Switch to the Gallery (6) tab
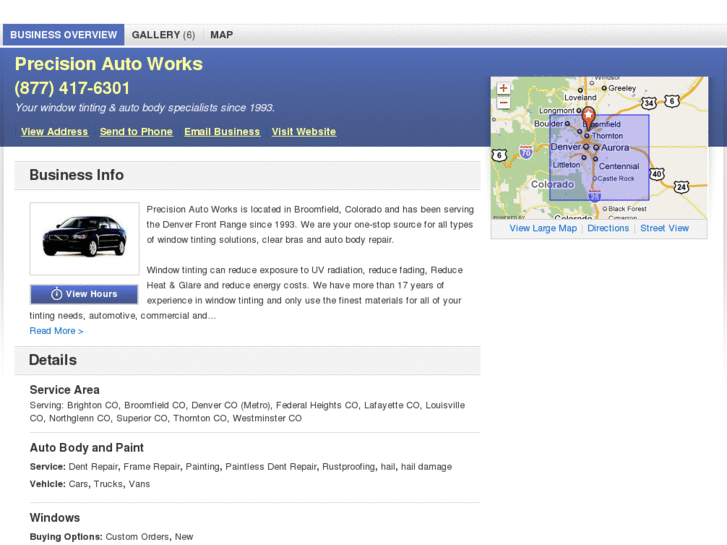 (x=163, y=35)
